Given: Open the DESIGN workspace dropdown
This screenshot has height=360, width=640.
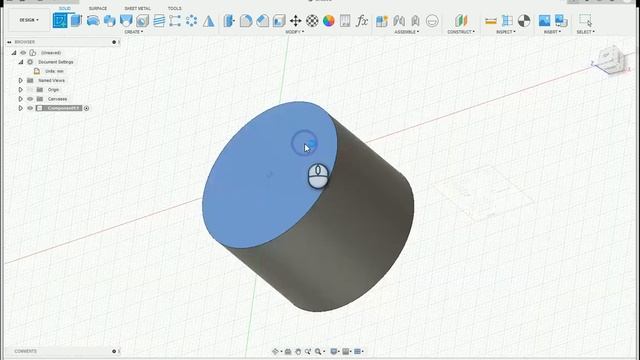Looking at the screenshot, I should 29,20.
